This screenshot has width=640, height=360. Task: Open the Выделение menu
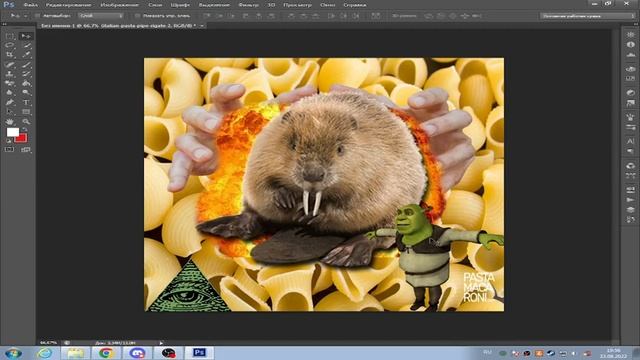214,5
